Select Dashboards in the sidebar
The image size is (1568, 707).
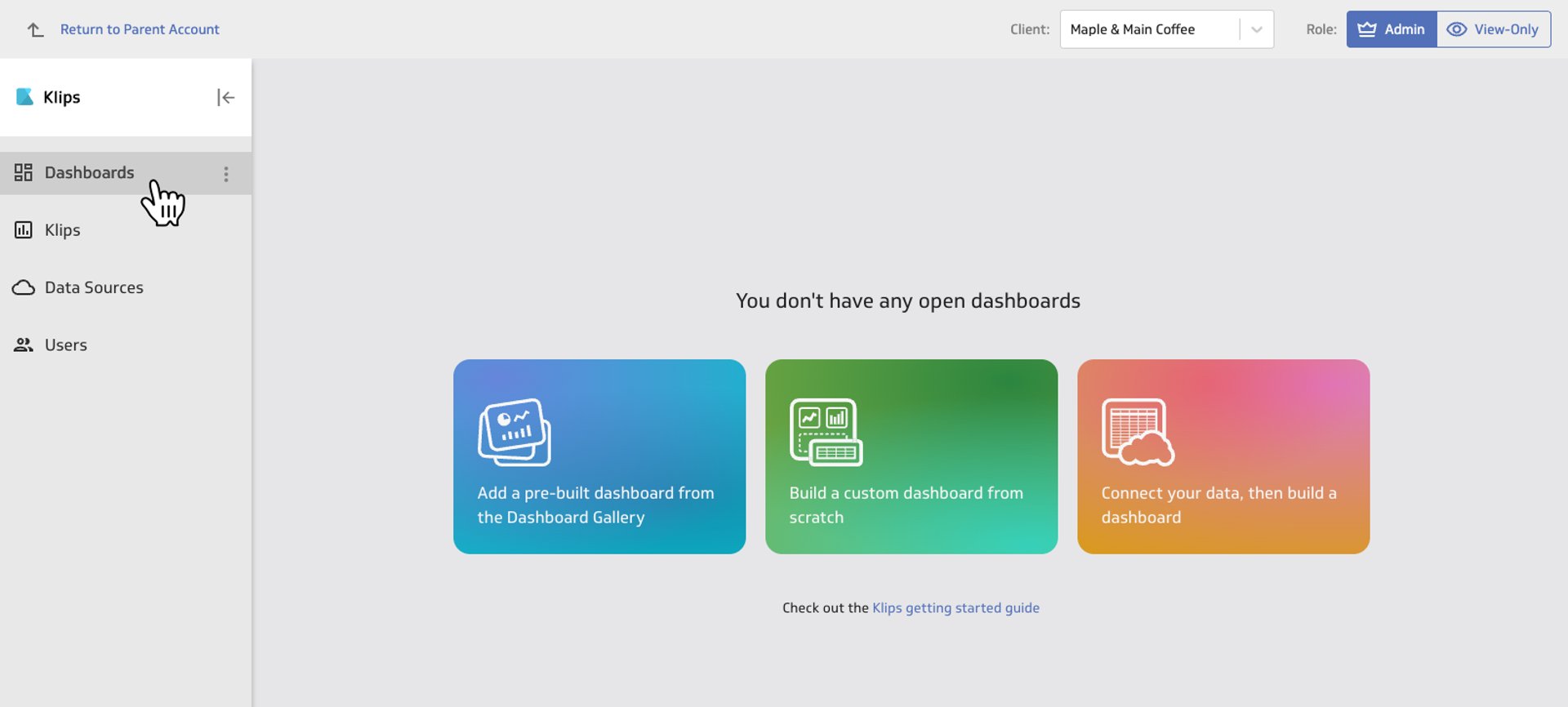pos(126,173)
